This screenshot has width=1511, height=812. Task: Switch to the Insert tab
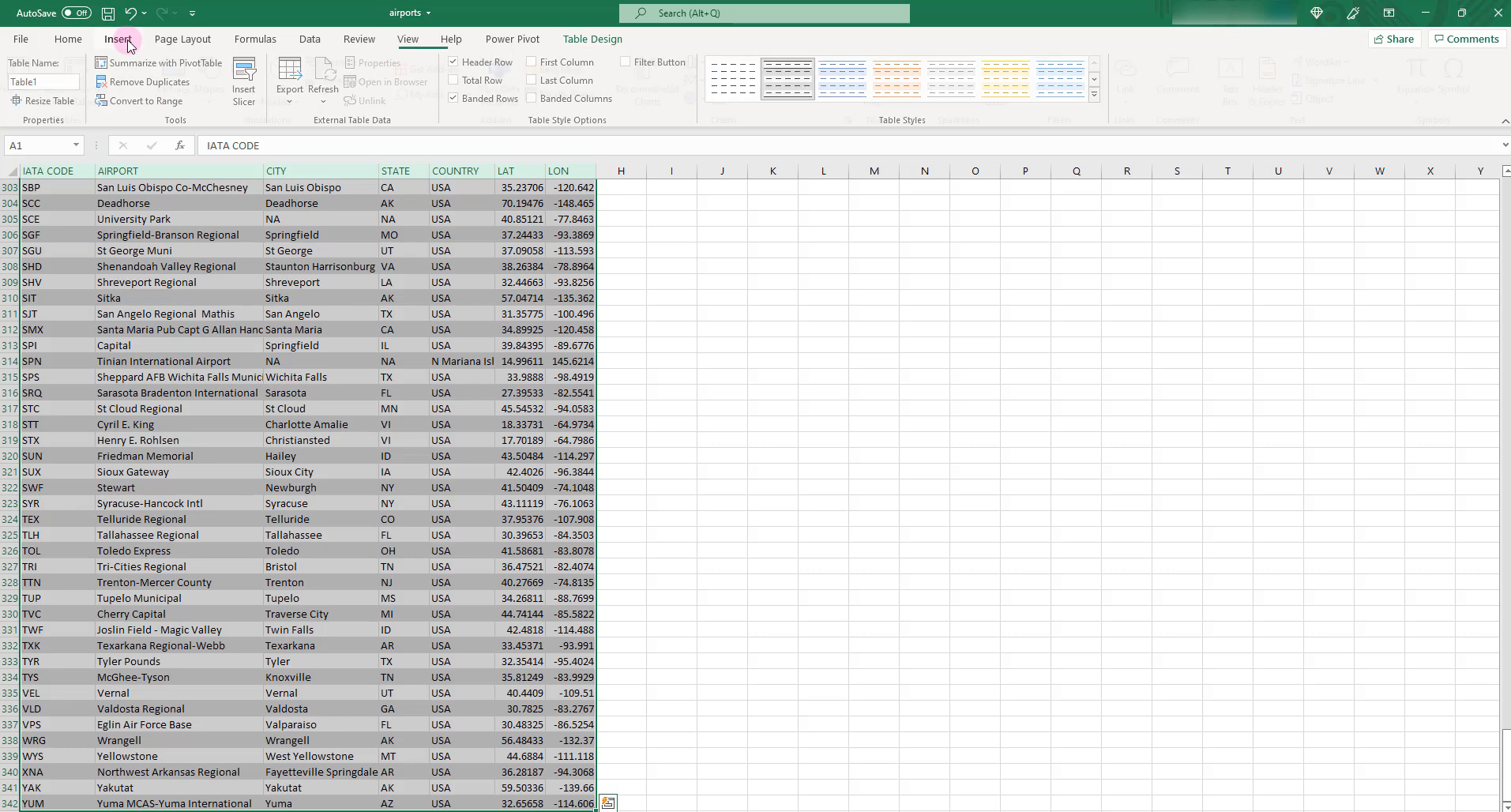click(118, 39)
